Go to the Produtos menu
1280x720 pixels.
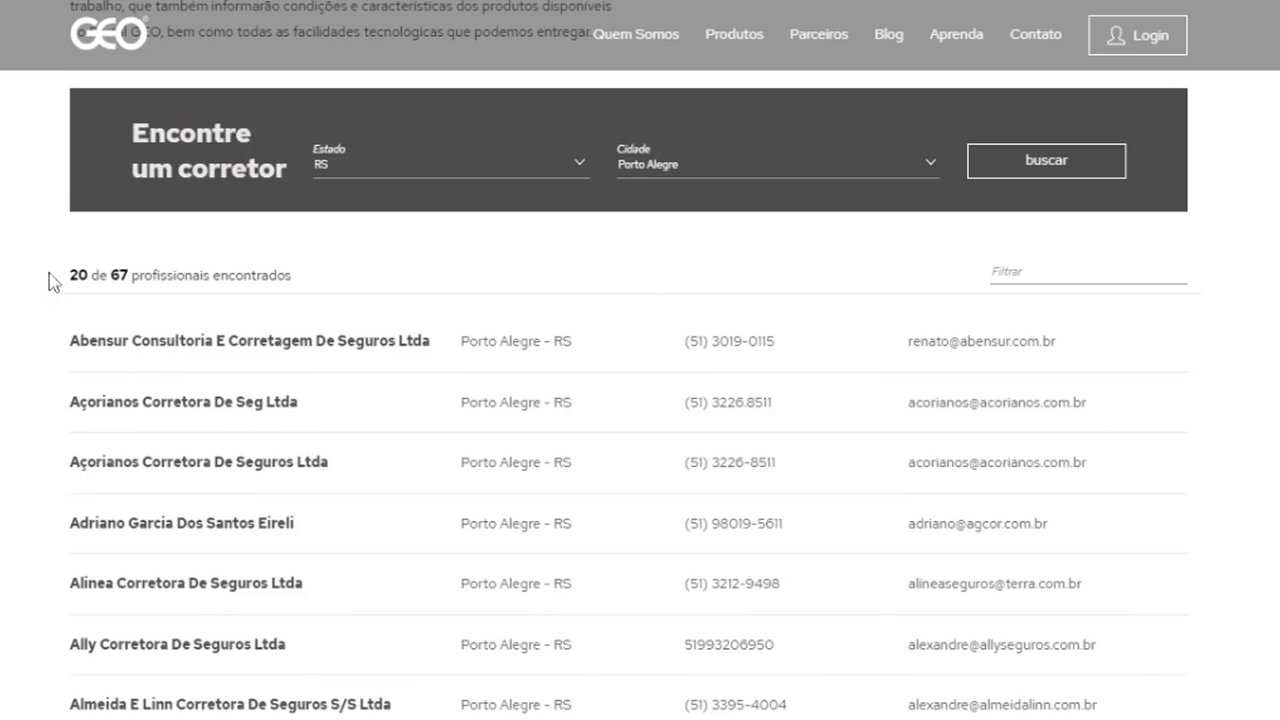(734, 34)
